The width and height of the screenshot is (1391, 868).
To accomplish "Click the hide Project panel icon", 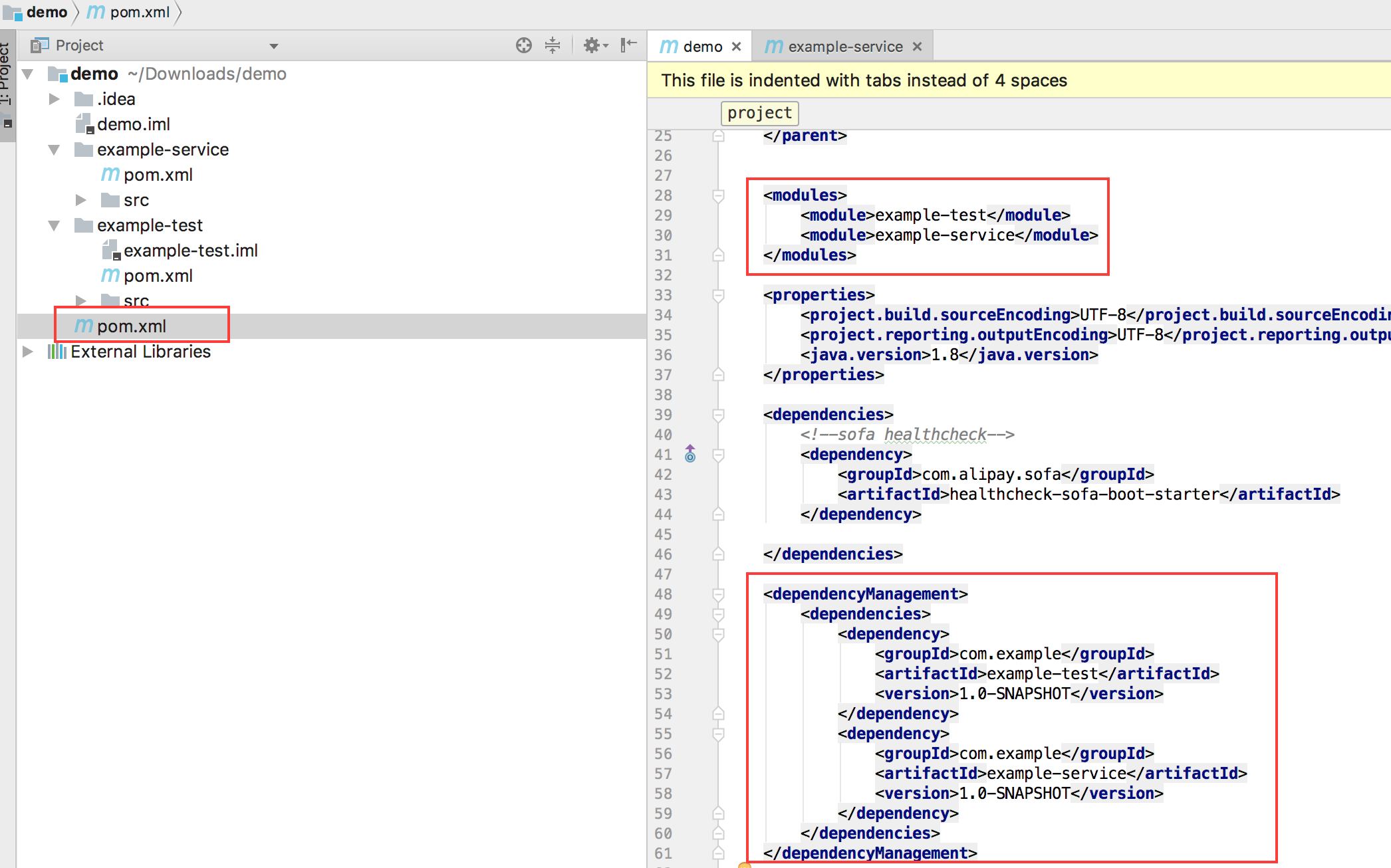I will click(628, 45).
